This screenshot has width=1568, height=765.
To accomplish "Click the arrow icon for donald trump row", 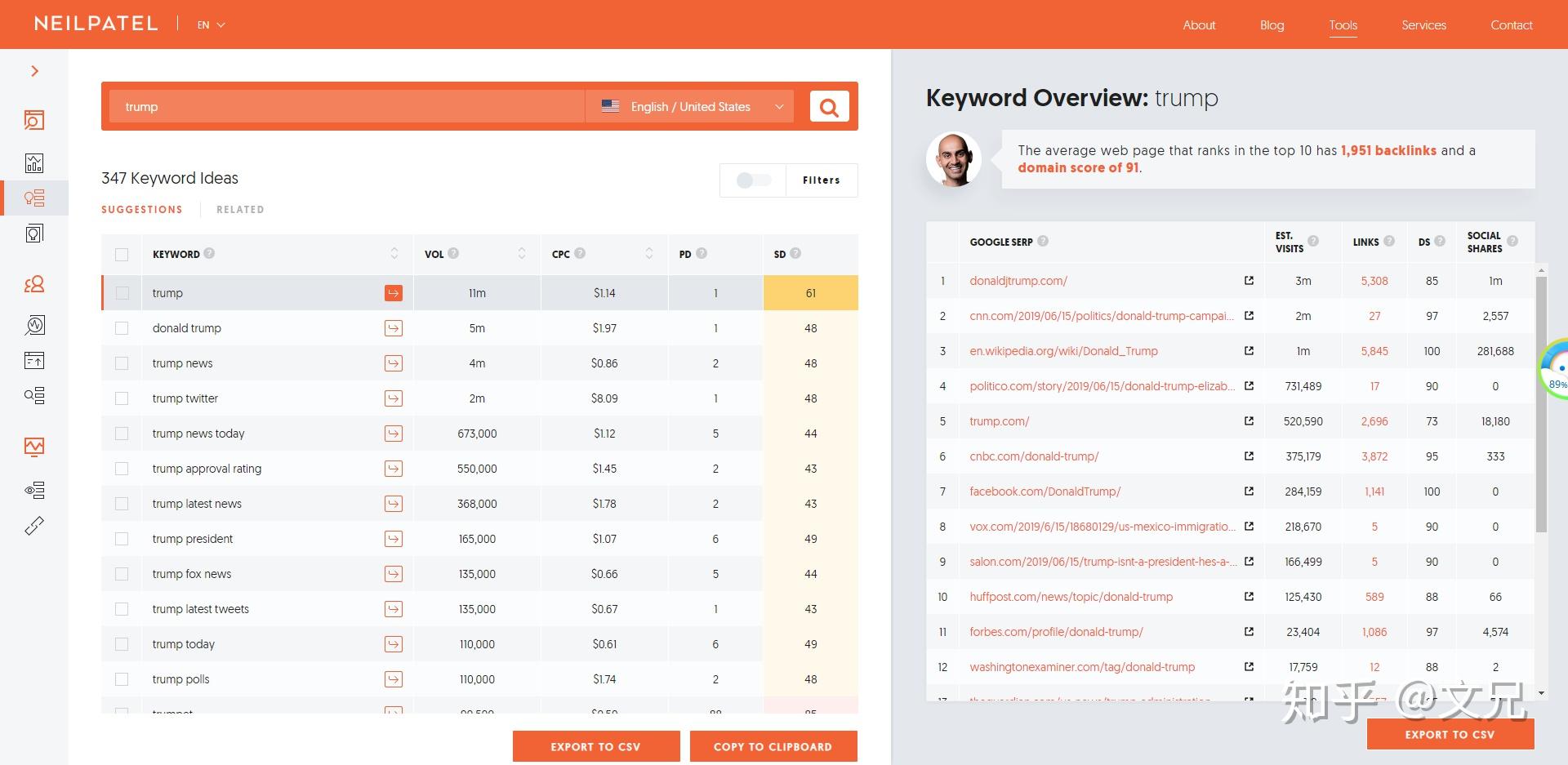I will pyautogui.click(x=394, y=328).
